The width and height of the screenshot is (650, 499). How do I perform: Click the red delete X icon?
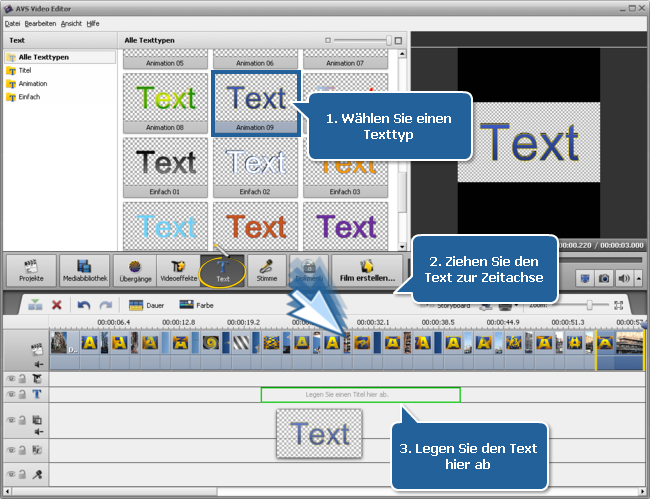click(x=57, y=305)
